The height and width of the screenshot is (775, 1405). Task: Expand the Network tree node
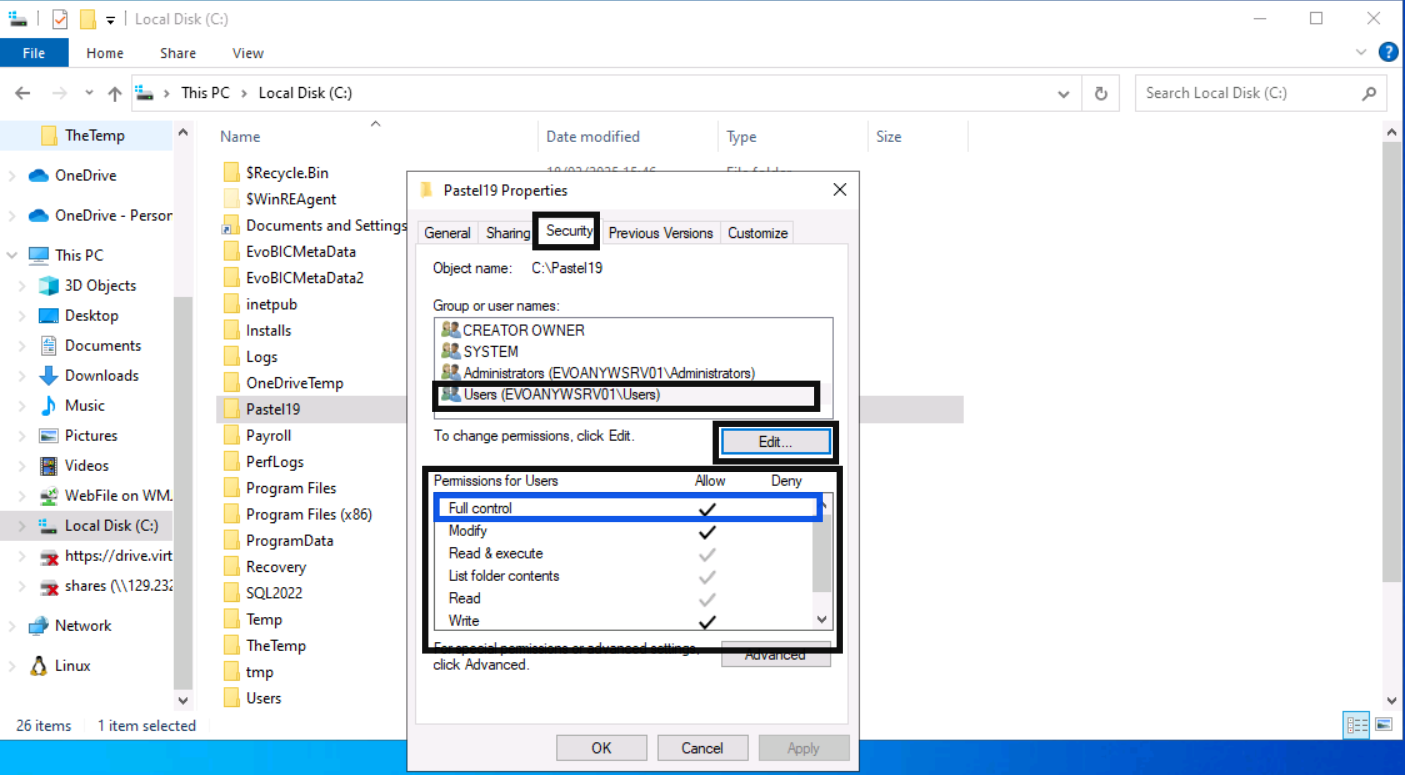[12, 626]
